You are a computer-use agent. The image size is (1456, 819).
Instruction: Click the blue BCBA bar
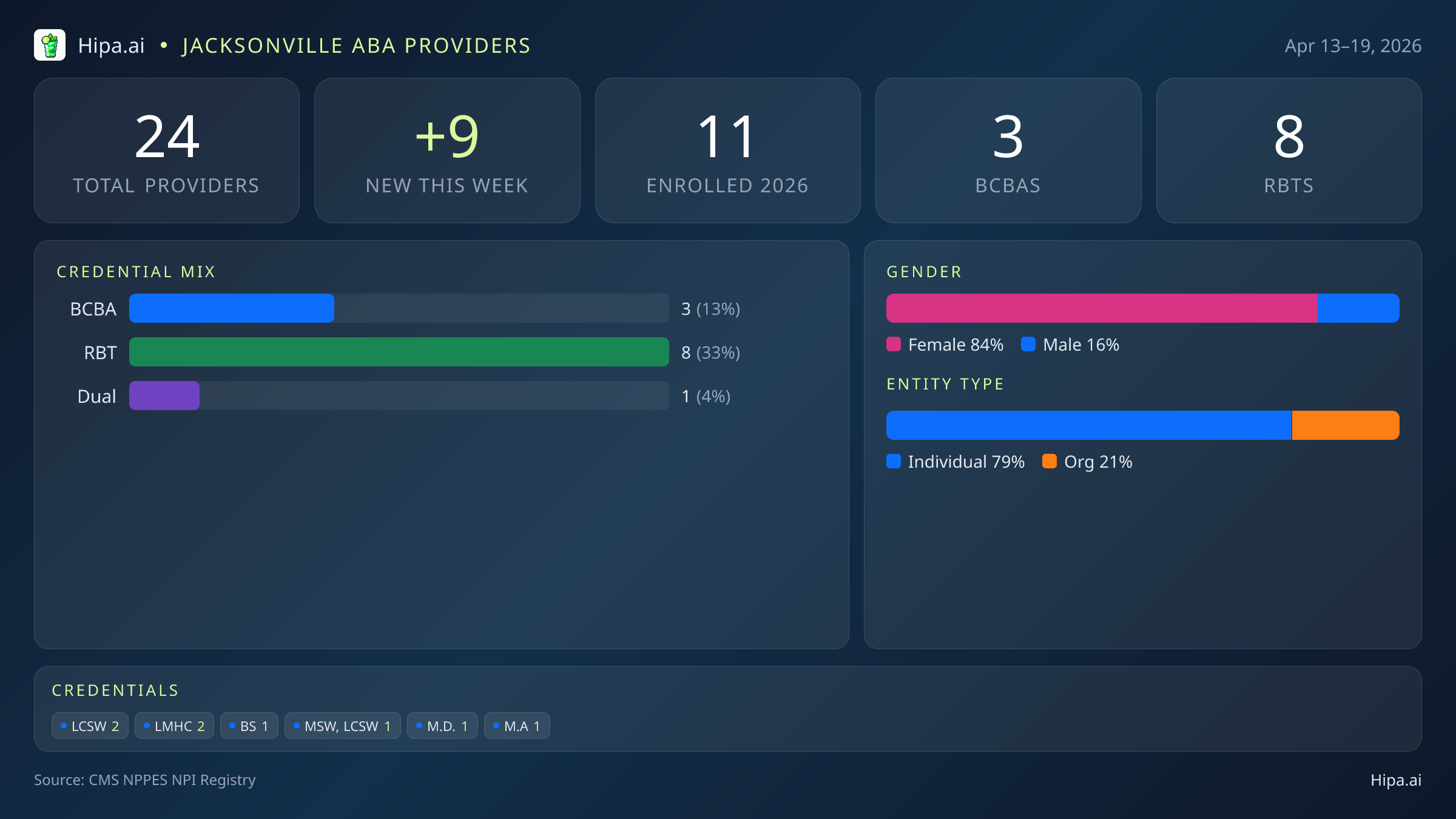click(231, 309)
